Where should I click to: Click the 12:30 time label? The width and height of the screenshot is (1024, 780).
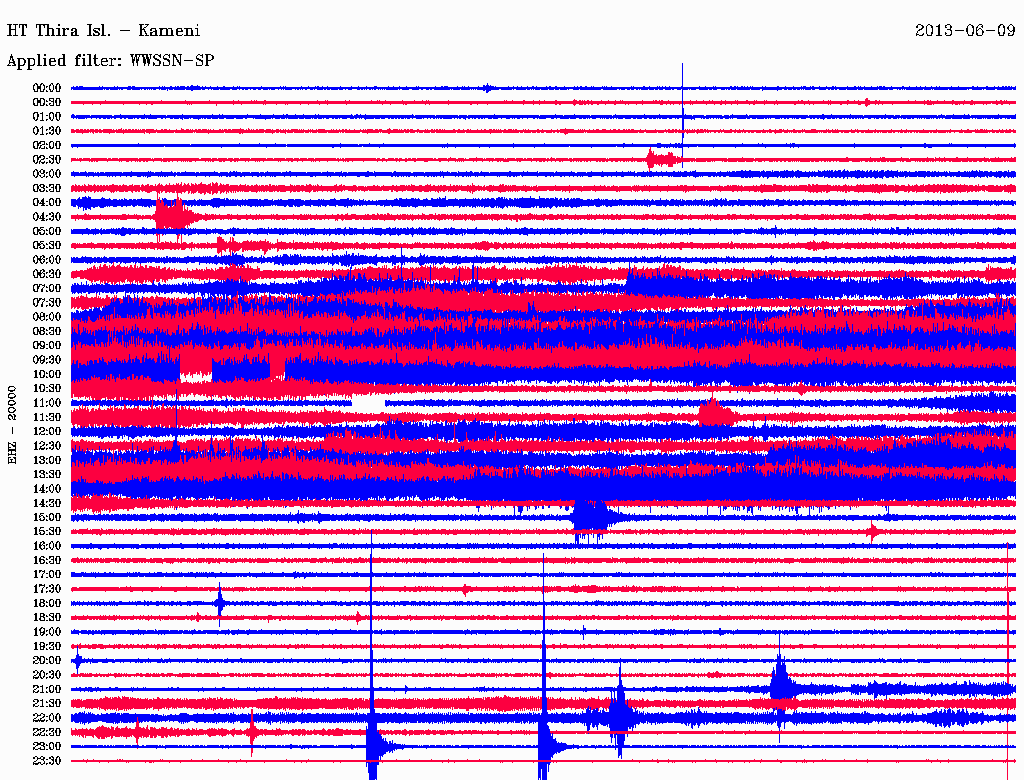point(47,446)
